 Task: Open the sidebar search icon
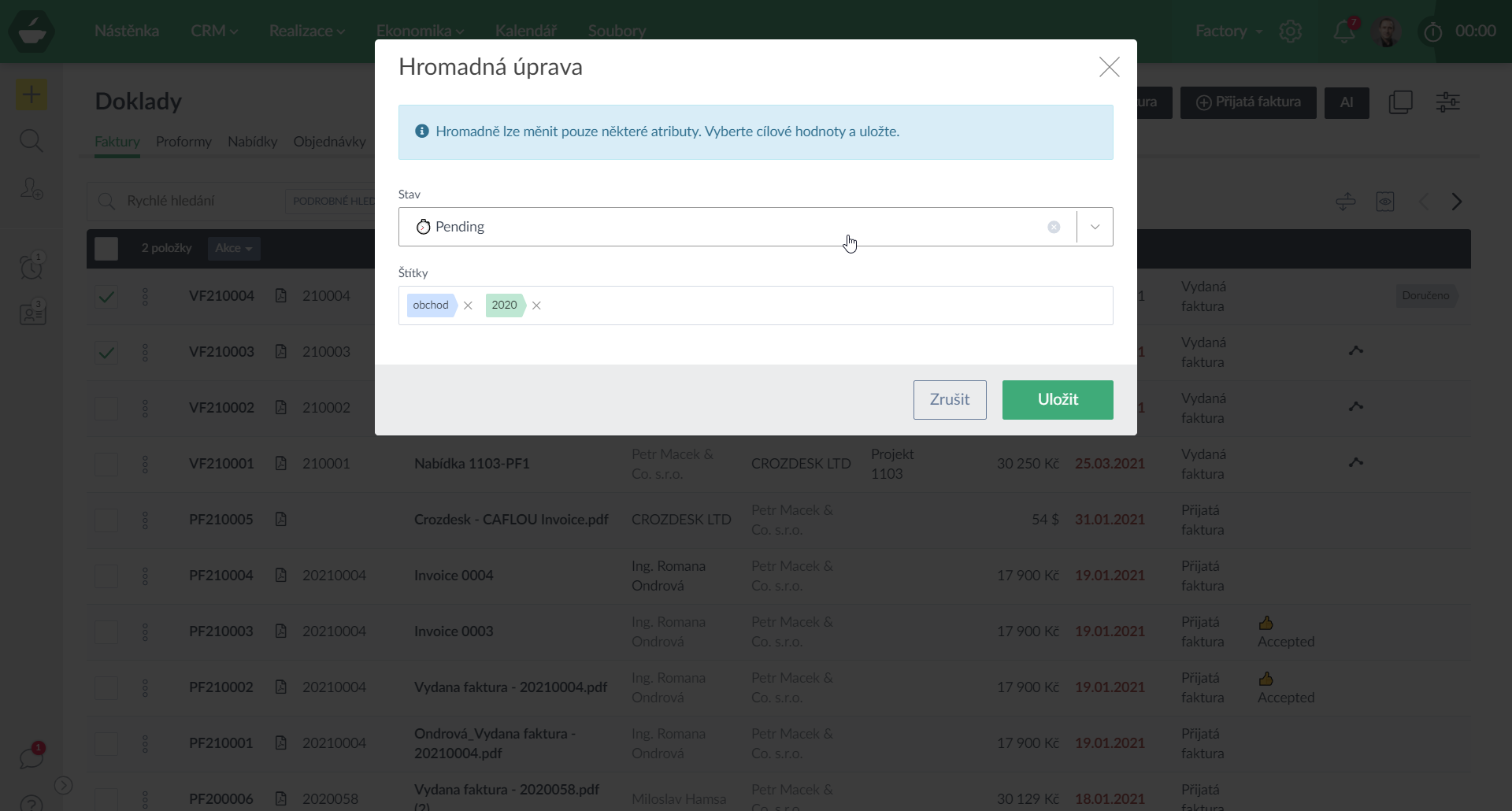pos(31,142)
